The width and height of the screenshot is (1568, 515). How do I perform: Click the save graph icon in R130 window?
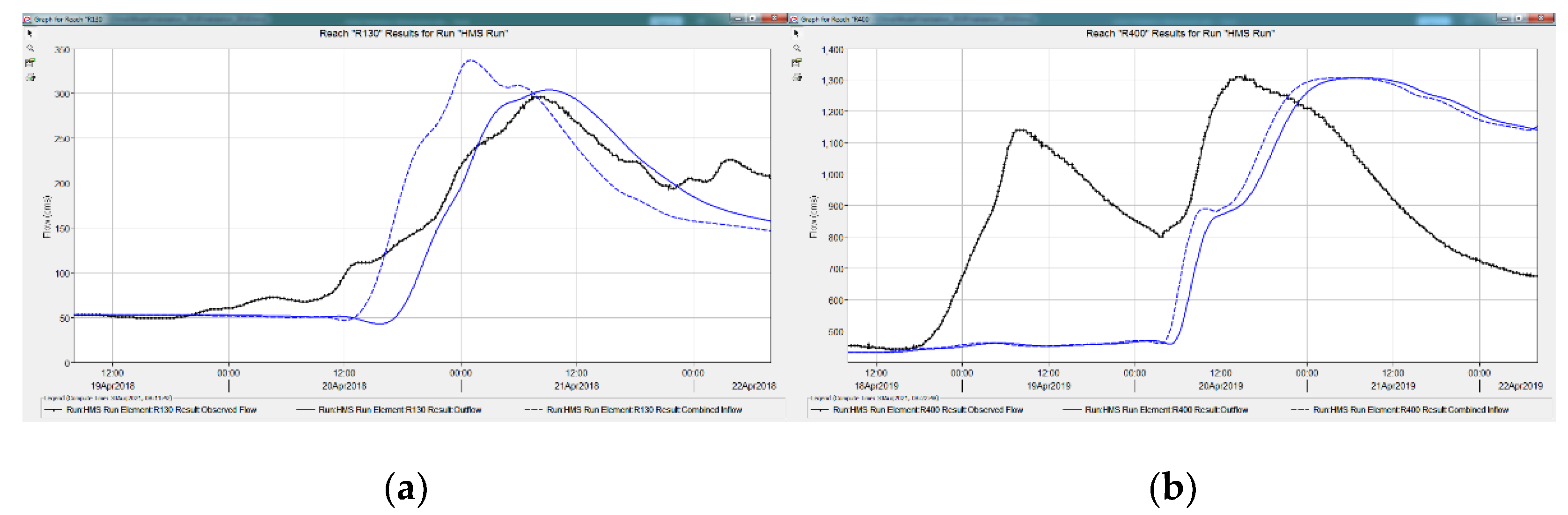30,63
